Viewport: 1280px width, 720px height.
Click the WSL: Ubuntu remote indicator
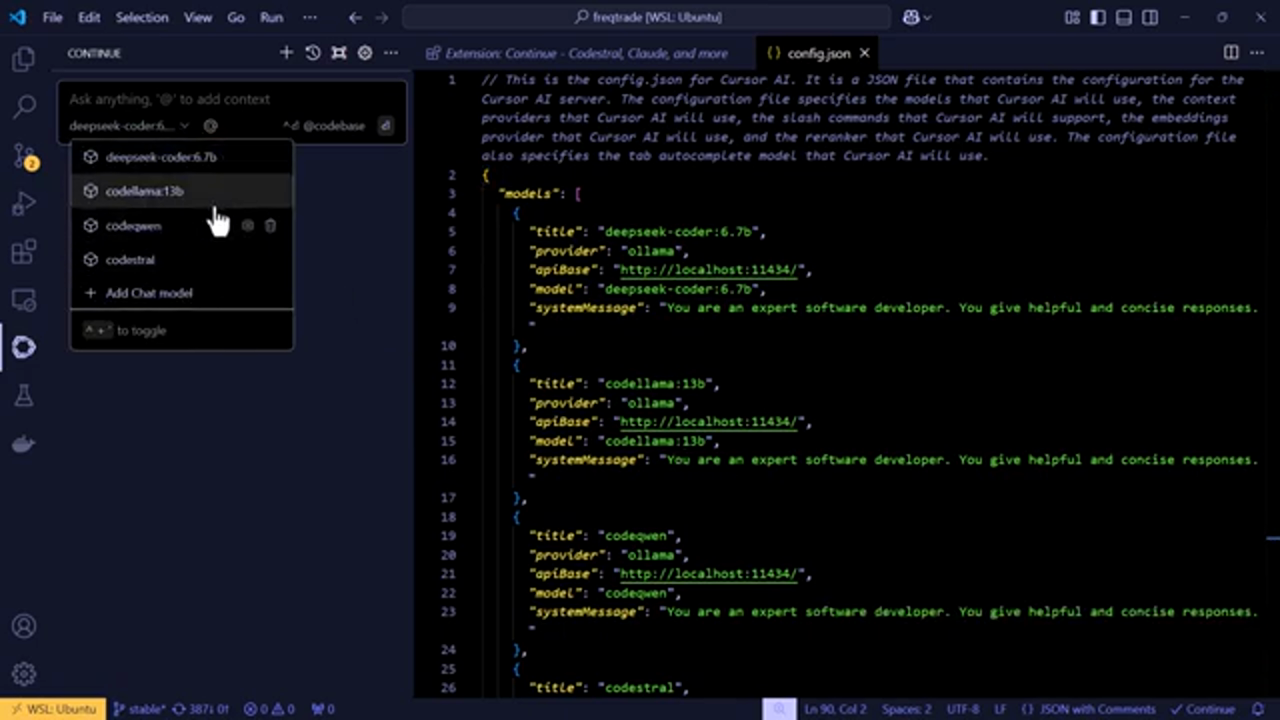pyautogui.click(x=53, y=709)
